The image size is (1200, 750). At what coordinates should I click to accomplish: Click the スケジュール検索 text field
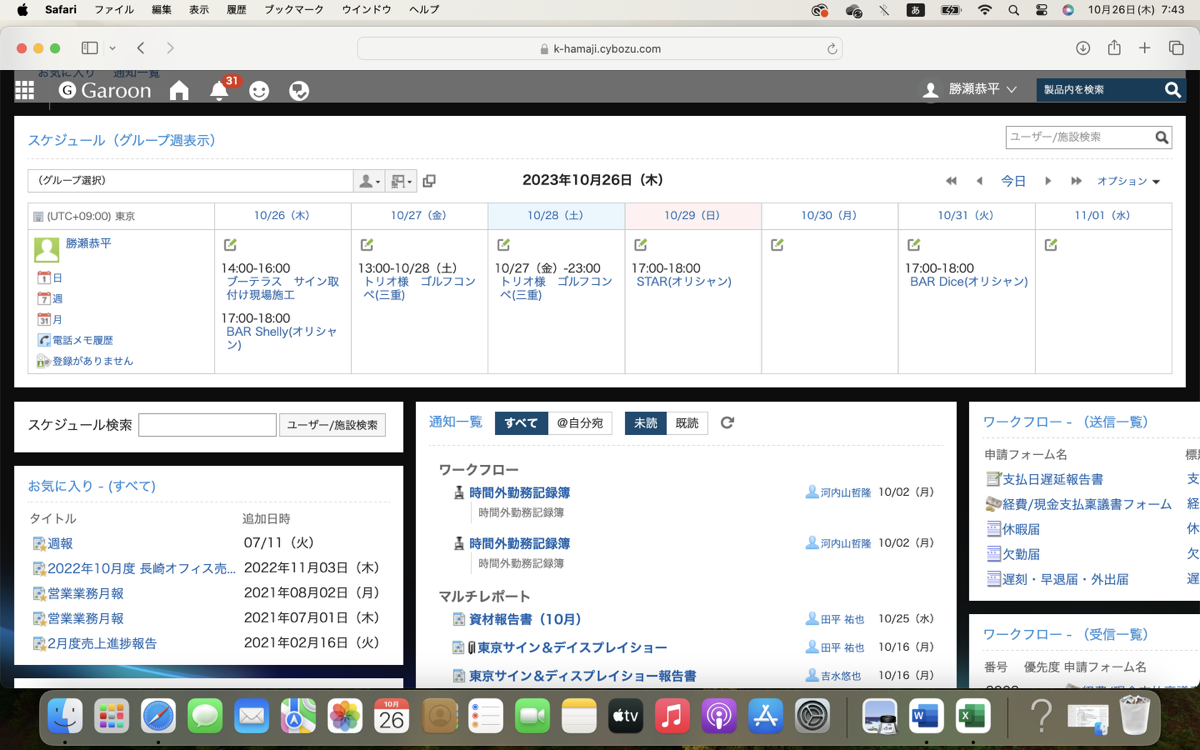coord(207,425)
